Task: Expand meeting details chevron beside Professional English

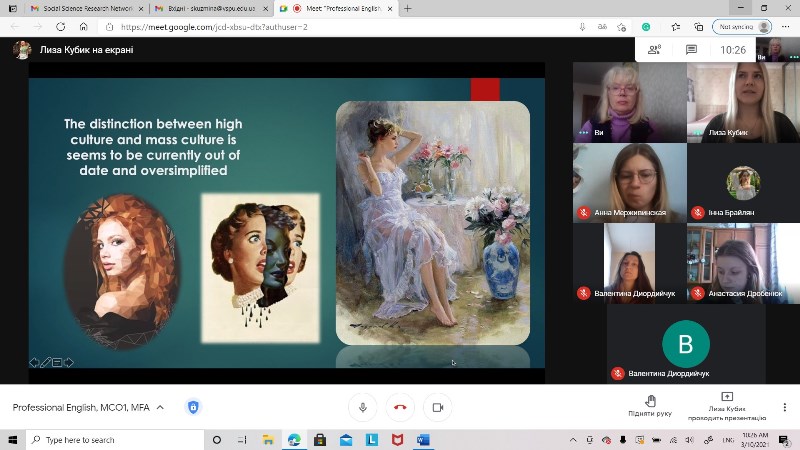Action: 160,407
